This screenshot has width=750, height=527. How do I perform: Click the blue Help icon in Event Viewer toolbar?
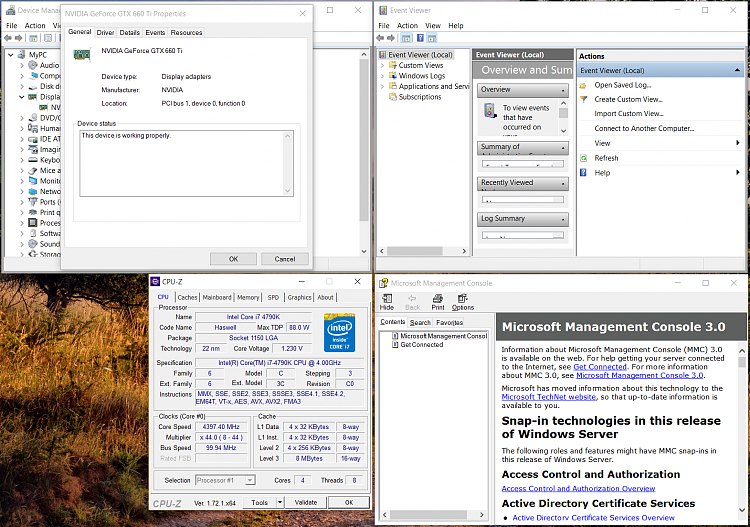pos(420,38)
